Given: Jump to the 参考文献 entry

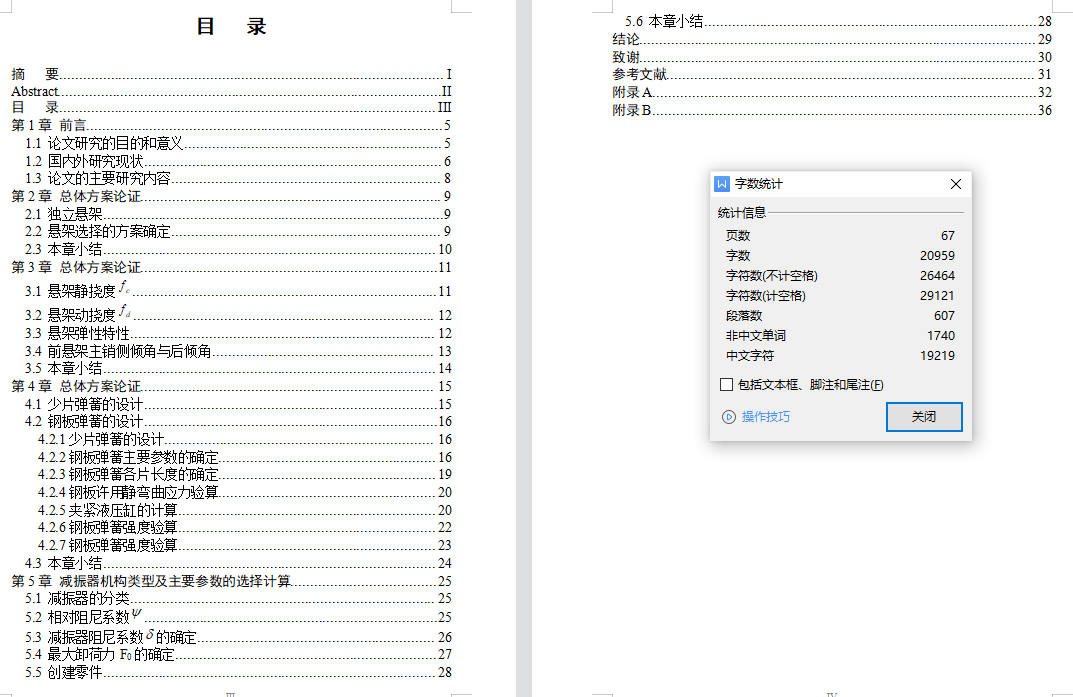Looking at the screenshot, I should [x=640, y=74].
